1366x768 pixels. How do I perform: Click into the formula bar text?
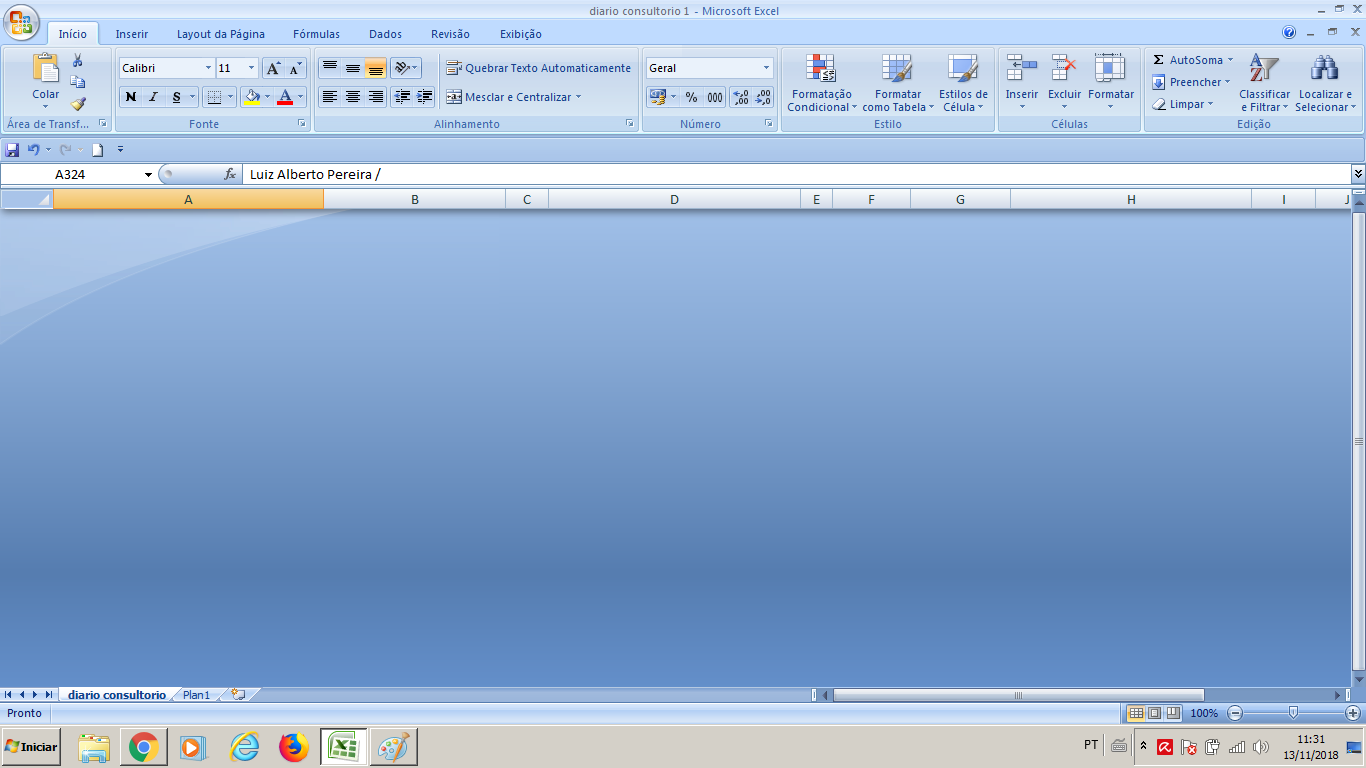(796, 174)
